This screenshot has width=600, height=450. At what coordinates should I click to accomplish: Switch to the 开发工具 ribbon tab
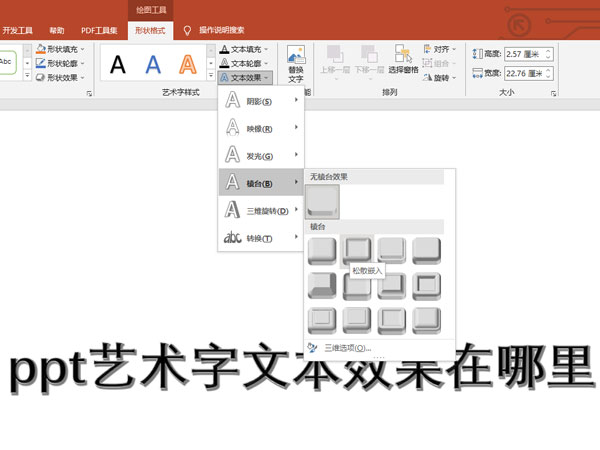pyautogui.click(x=19, y=31)
